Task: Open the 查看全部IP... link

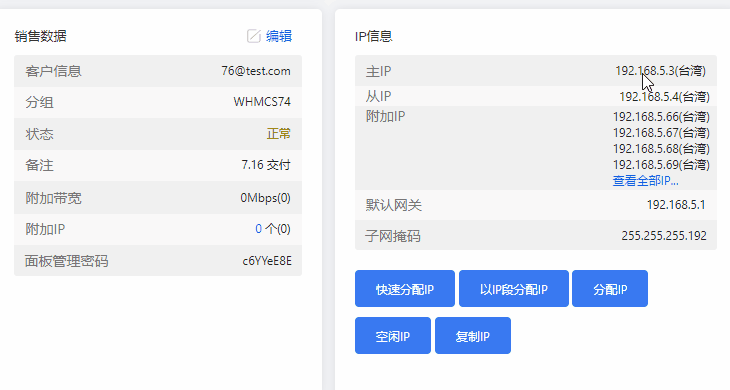Action: [x=645, y=181]
